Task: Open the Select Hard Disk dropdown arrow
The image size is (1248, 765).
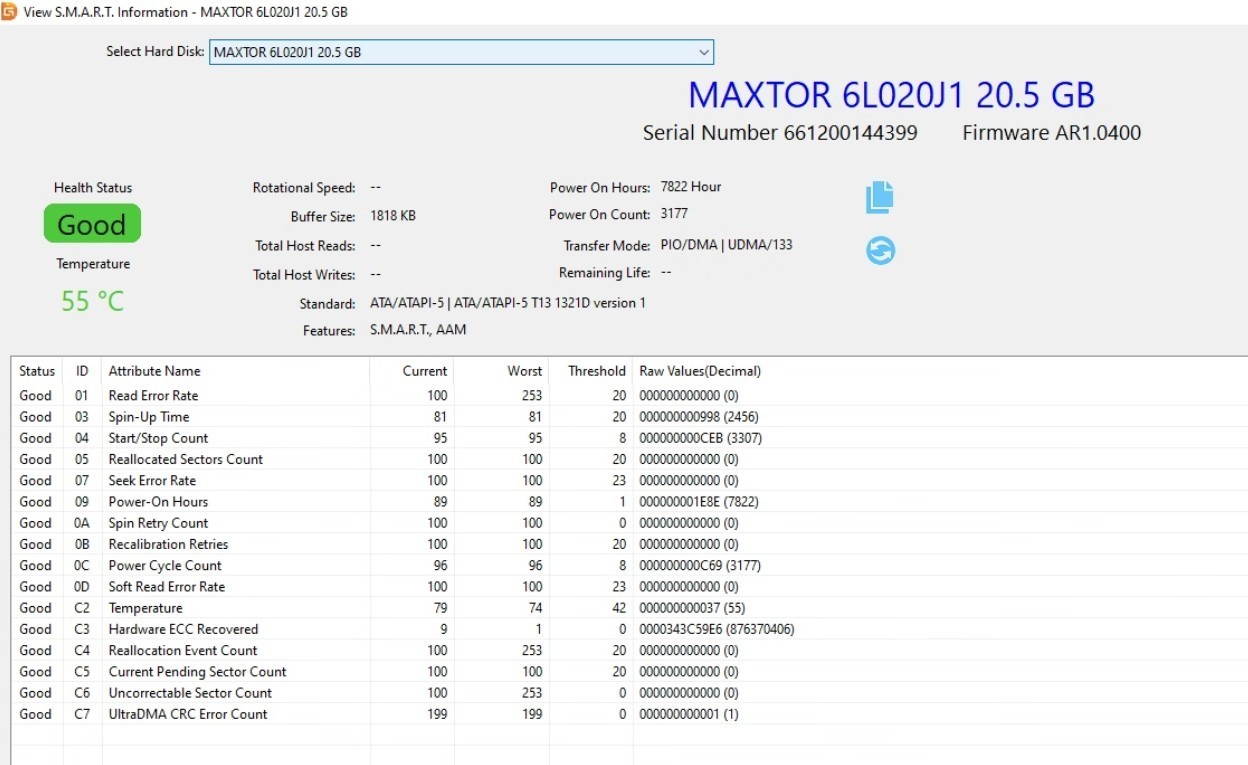Action: (704, 52)
